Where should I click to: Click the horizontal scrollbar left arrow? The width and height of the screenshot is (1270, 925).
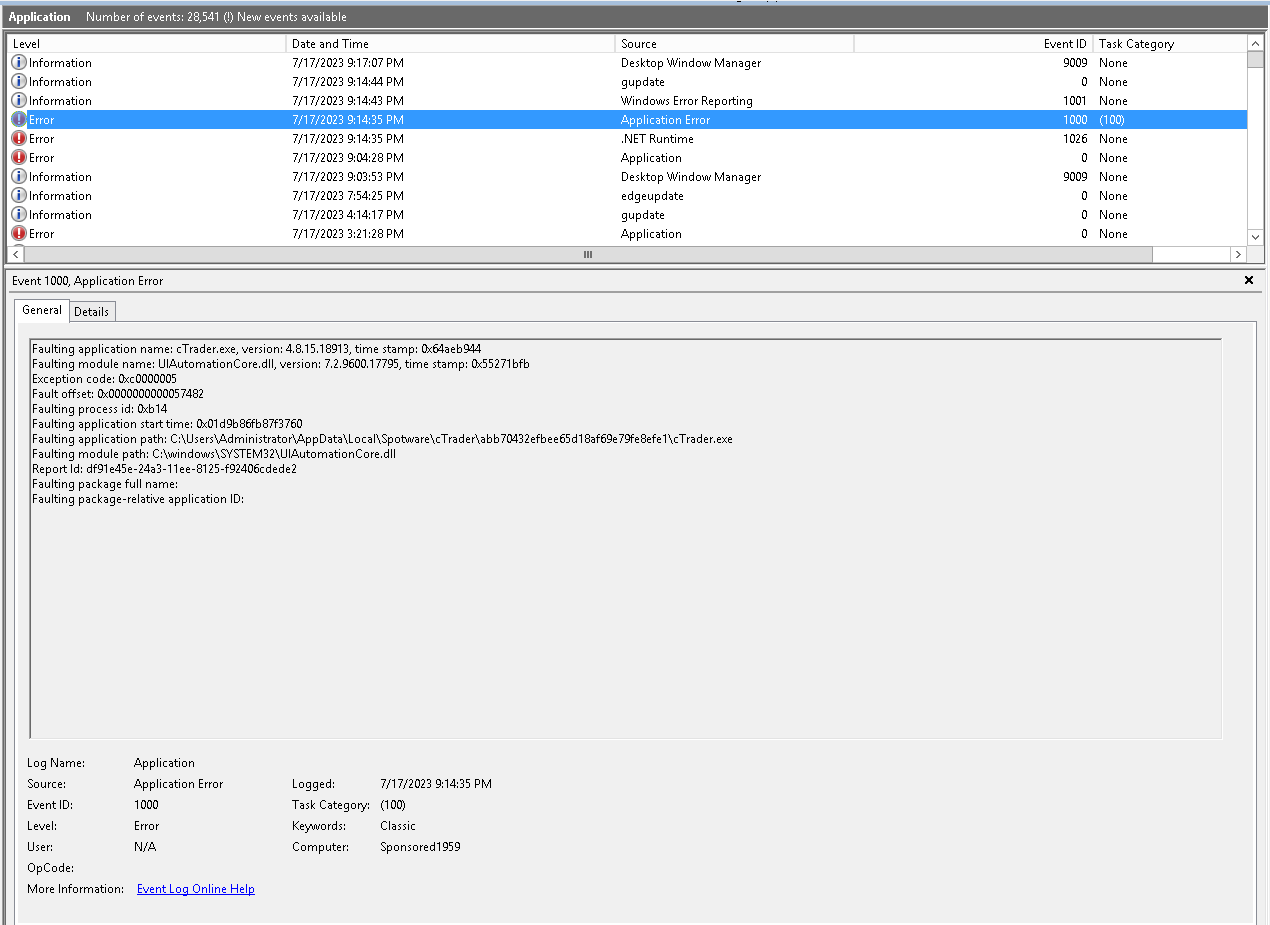click(15, 255)
